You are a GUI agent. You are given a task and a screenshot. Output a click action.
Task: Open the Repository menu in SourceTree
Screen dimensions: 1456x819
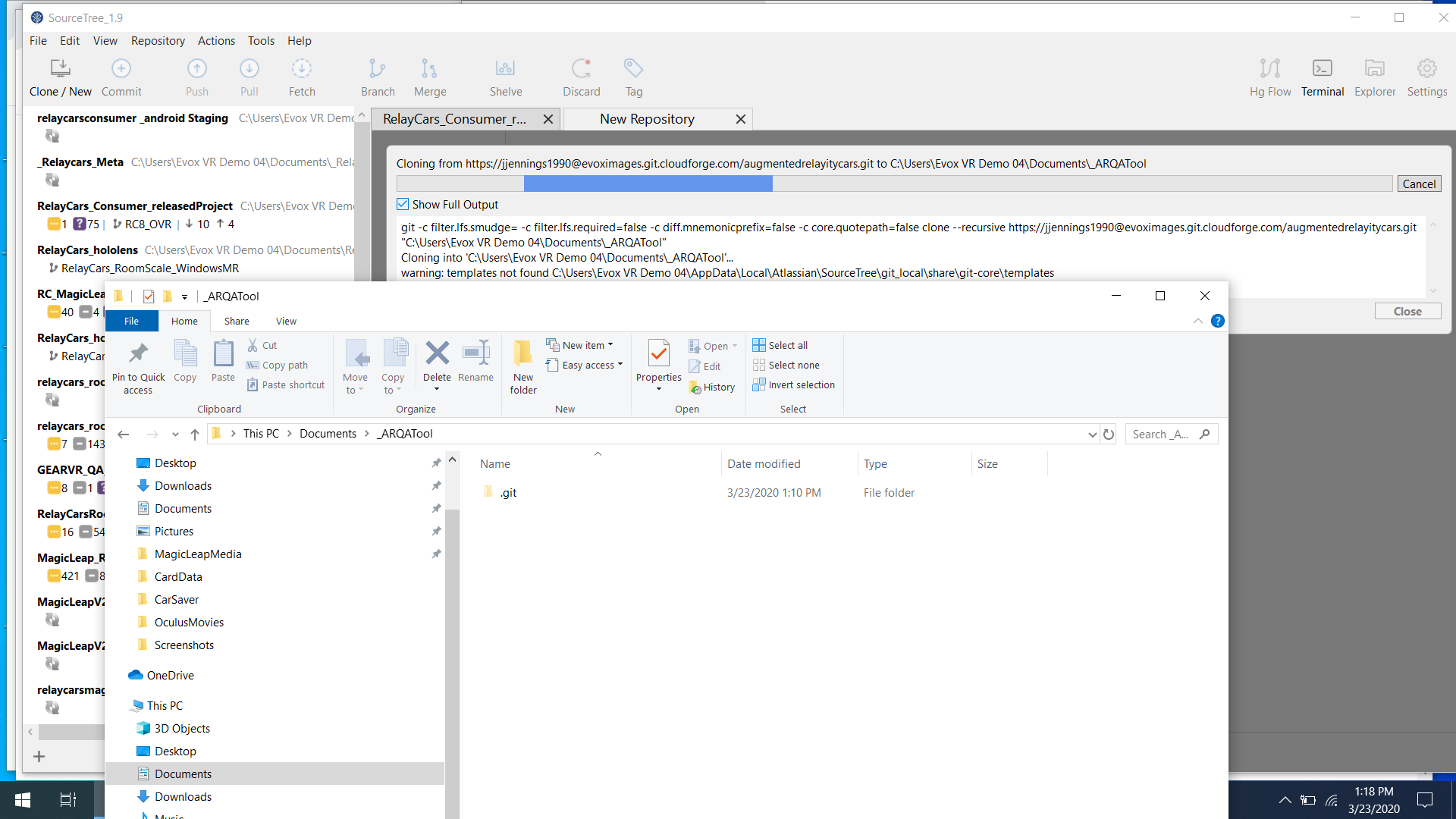(158, 41)
